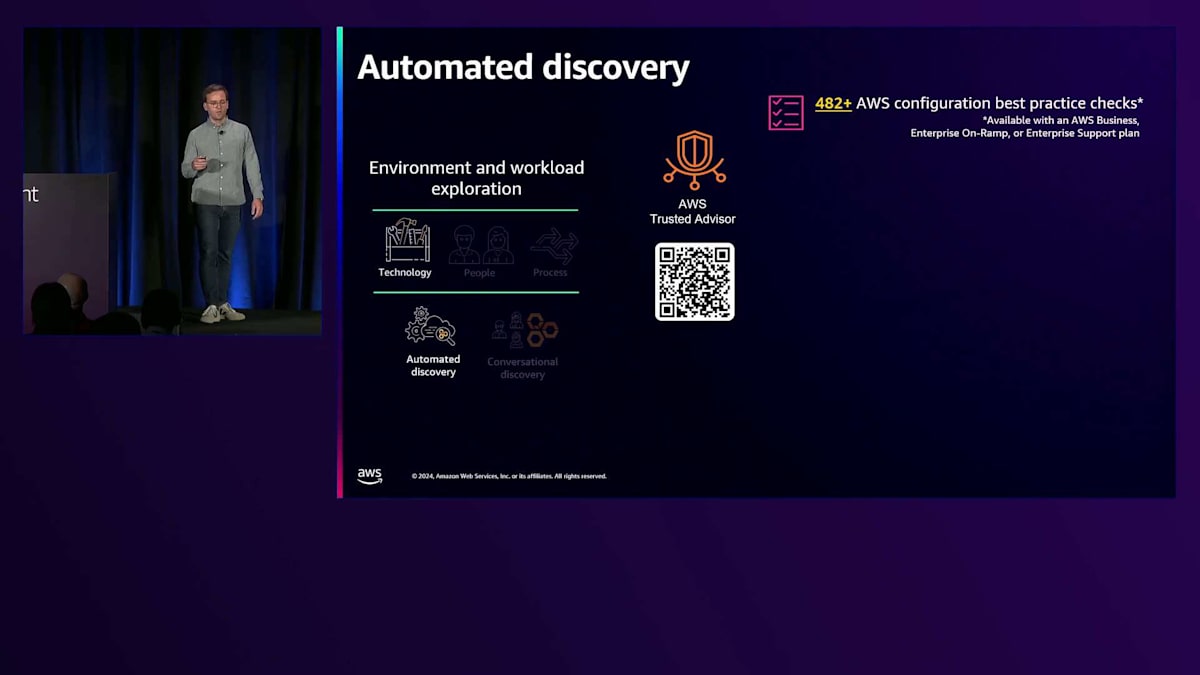Click the 'Conversational discovery' caption
The width and height of the screenshot is (1200, 675).
coord(523,368)
